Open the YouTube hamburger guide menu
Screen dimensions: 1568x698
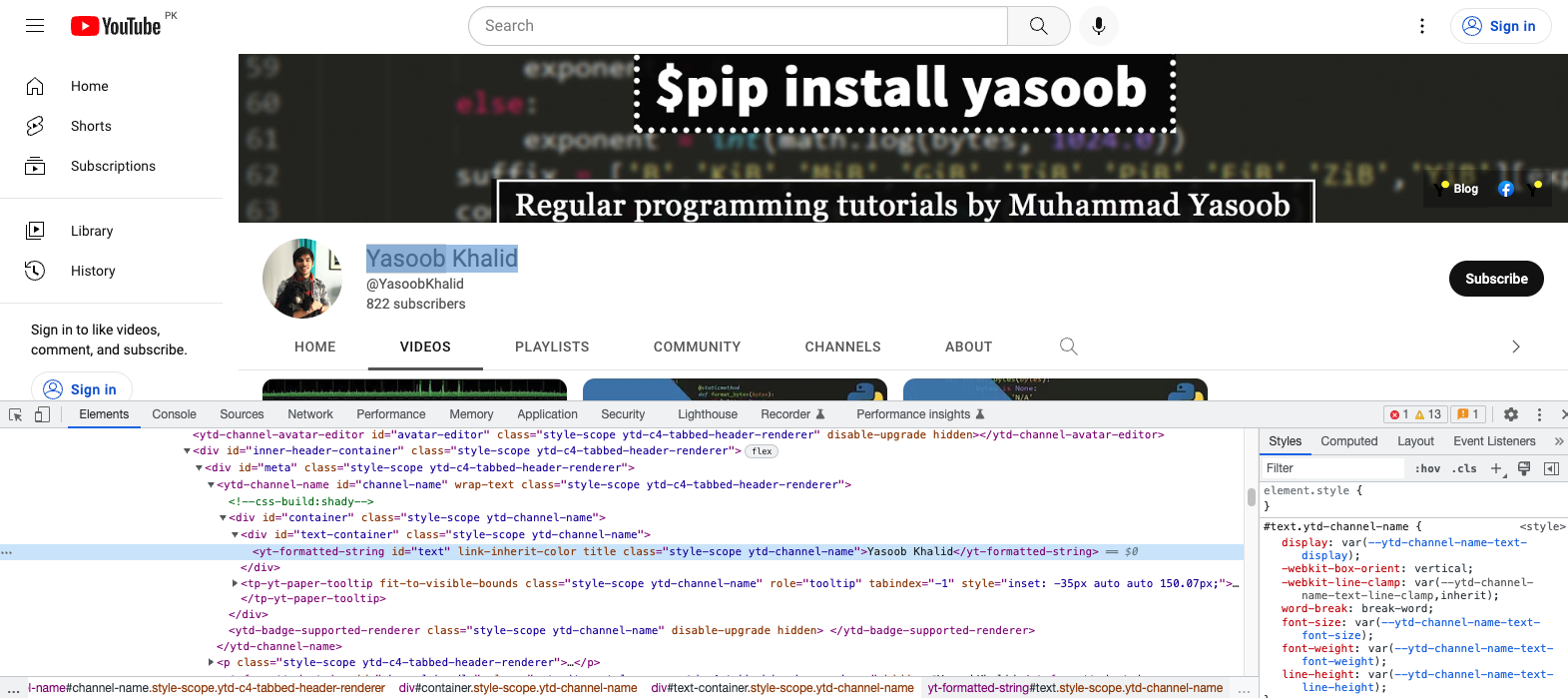[35, 26]
